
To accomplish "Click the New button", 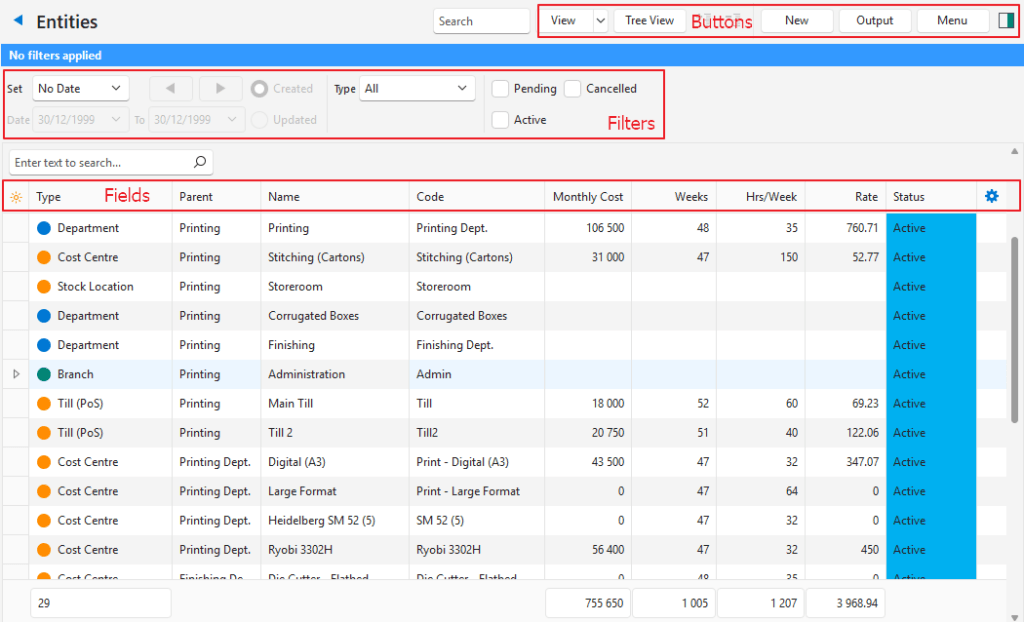I will coord(797,21).
